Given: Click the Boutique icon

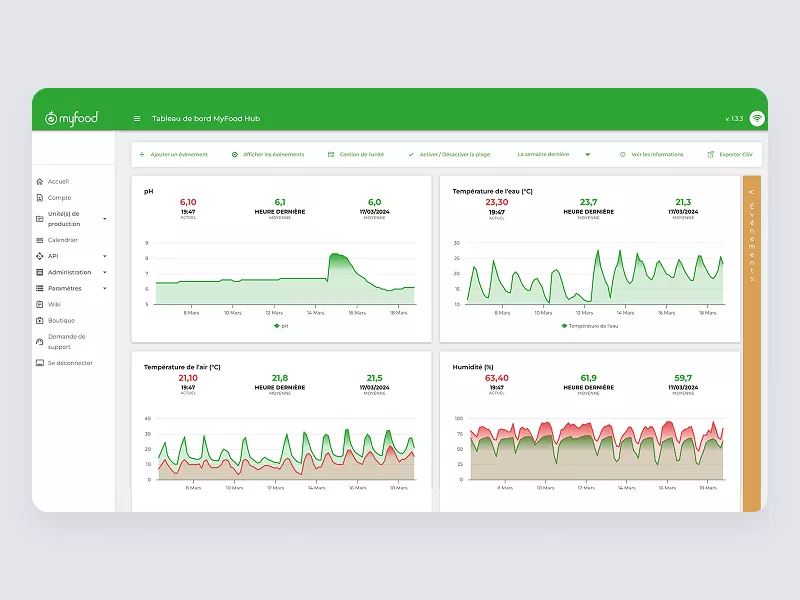Looking at the screenshot, I should 40,321.
